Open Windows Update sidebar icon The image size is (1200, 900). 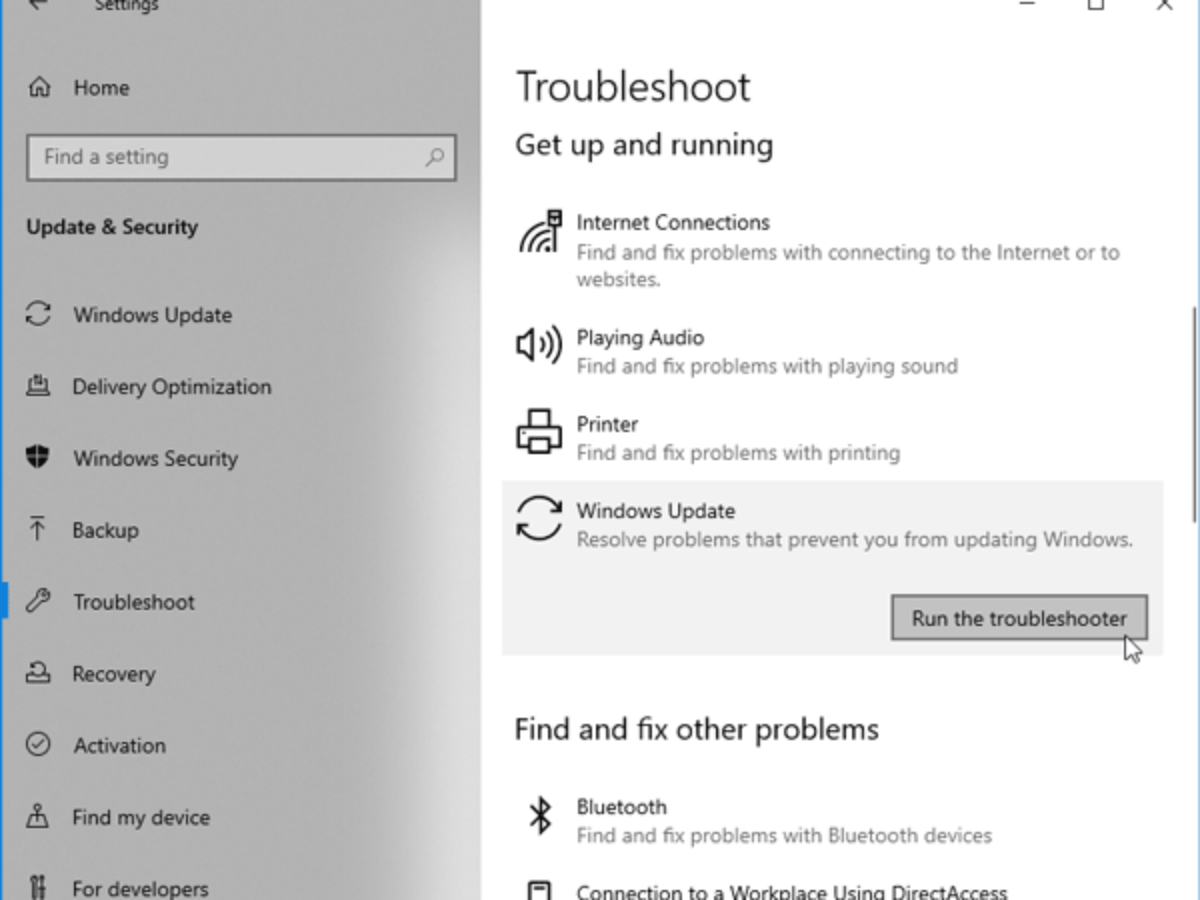38,314
